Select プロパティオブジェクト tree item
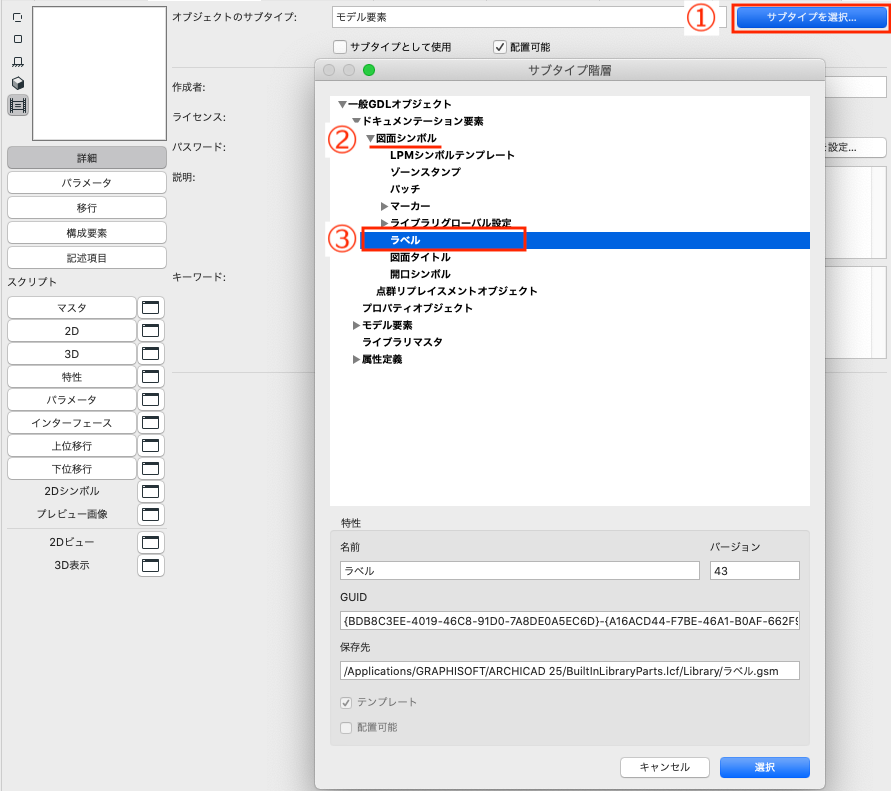Screen dimensions: 891x791 coord(417,308)
